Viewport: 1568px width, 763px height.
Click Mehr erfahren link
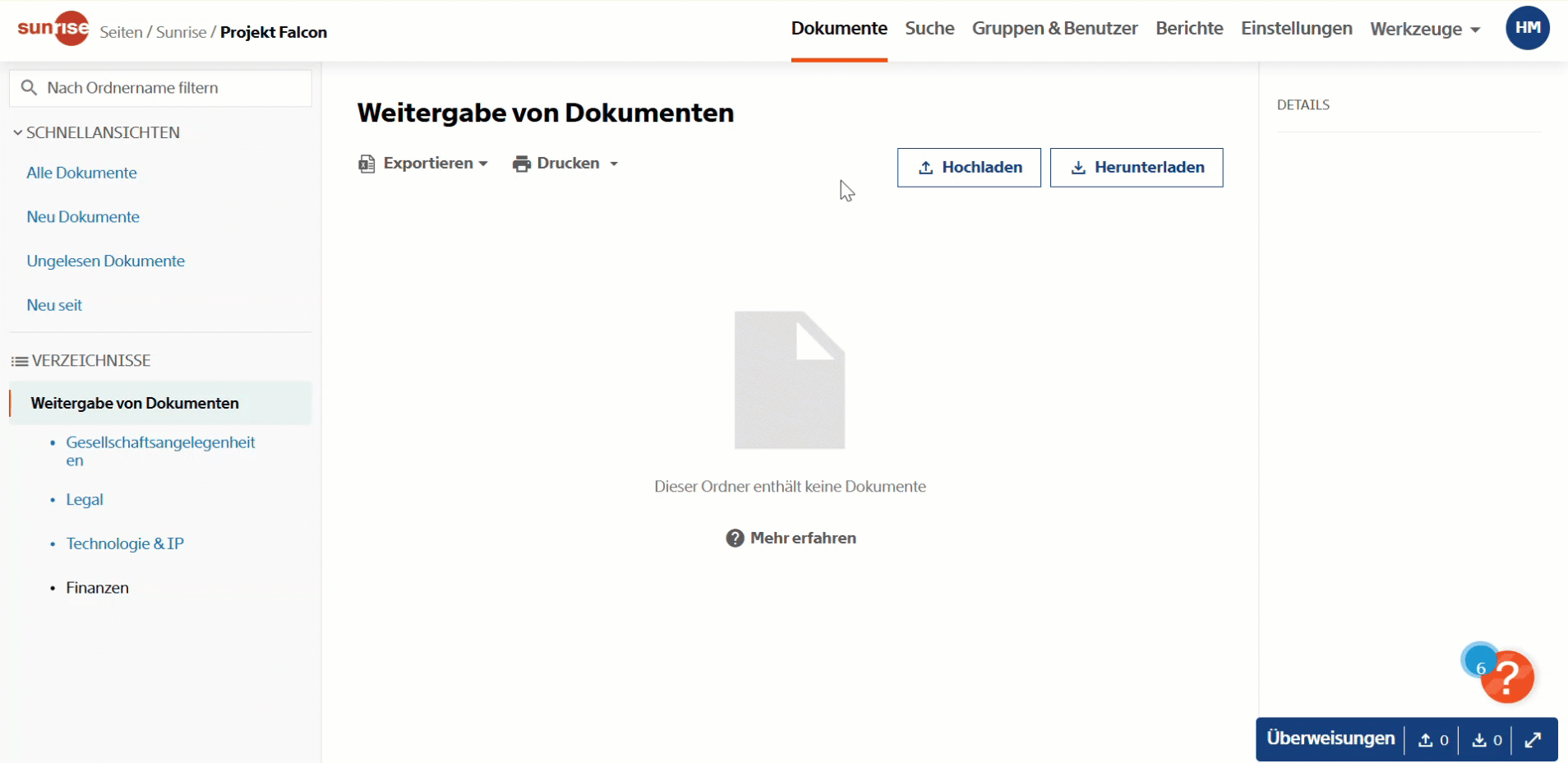pyautogui.click(x=791, y=538)
